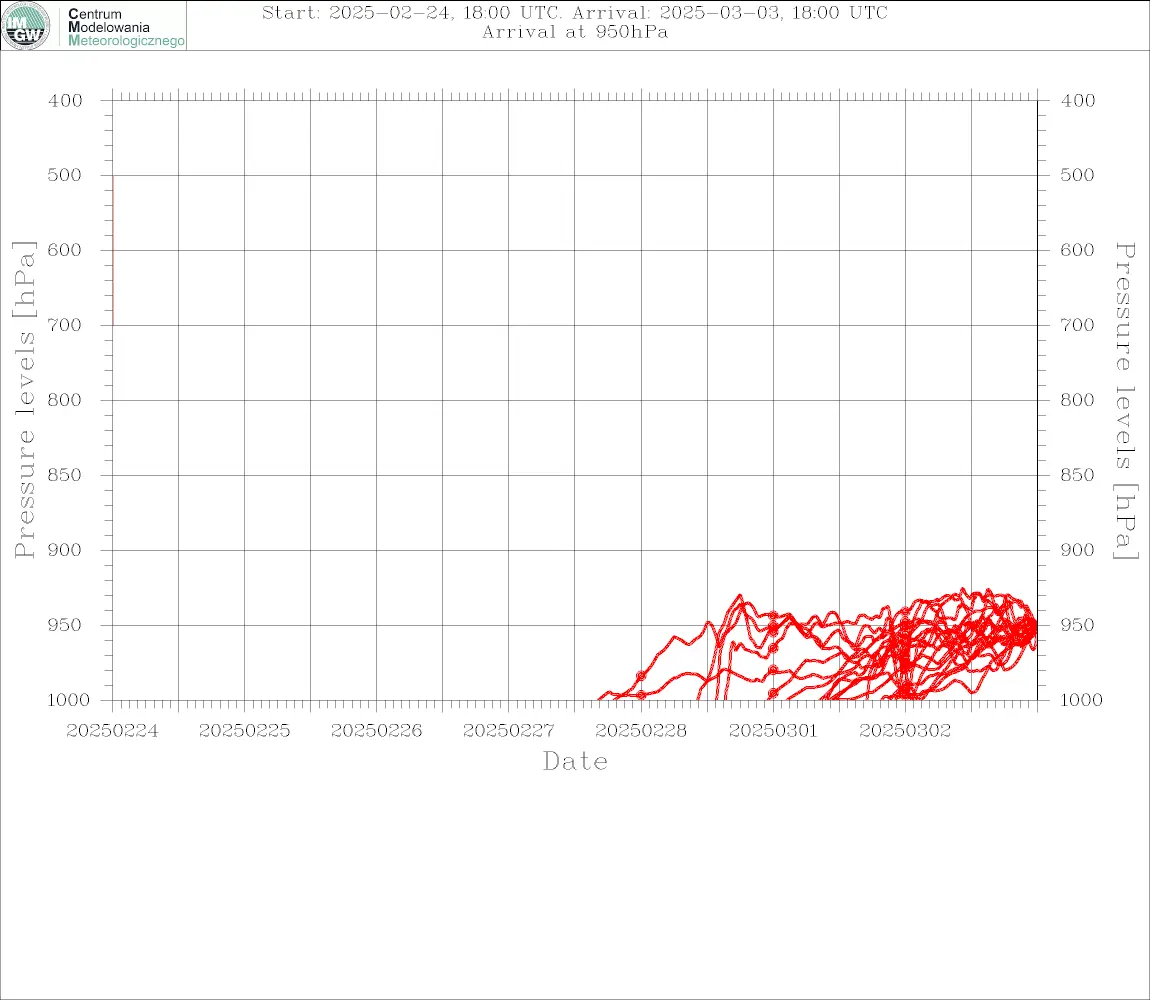Click the right axis 600 label

tap(1077, 250)
